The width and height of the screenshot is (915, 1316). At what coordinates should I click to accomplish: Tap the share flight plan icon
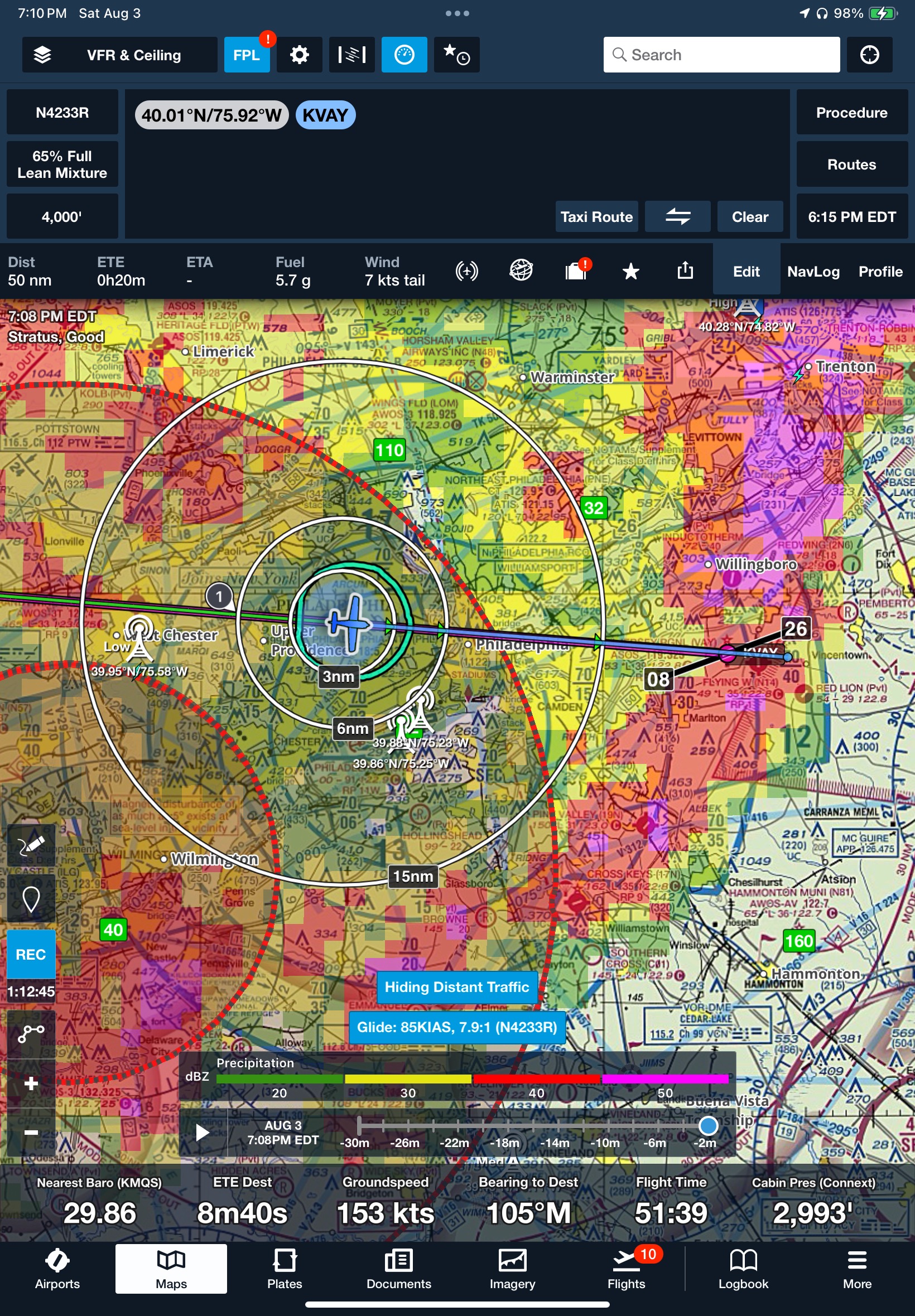(x=685, y=271)
